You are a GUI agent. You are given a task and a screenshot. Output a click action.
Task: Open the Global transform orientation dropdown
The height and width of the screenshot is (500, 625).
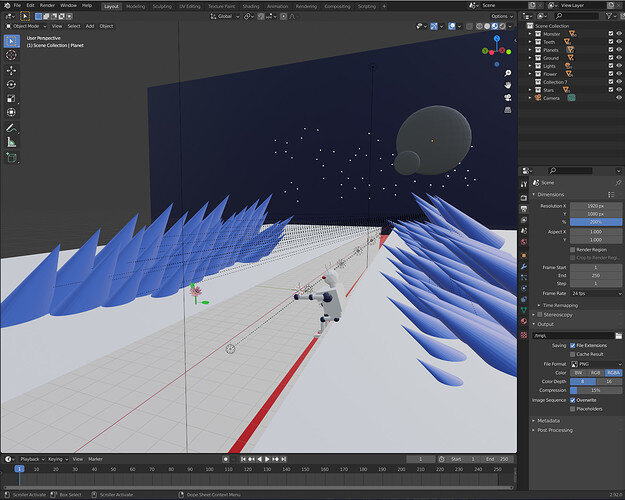[x=225, y=16]
